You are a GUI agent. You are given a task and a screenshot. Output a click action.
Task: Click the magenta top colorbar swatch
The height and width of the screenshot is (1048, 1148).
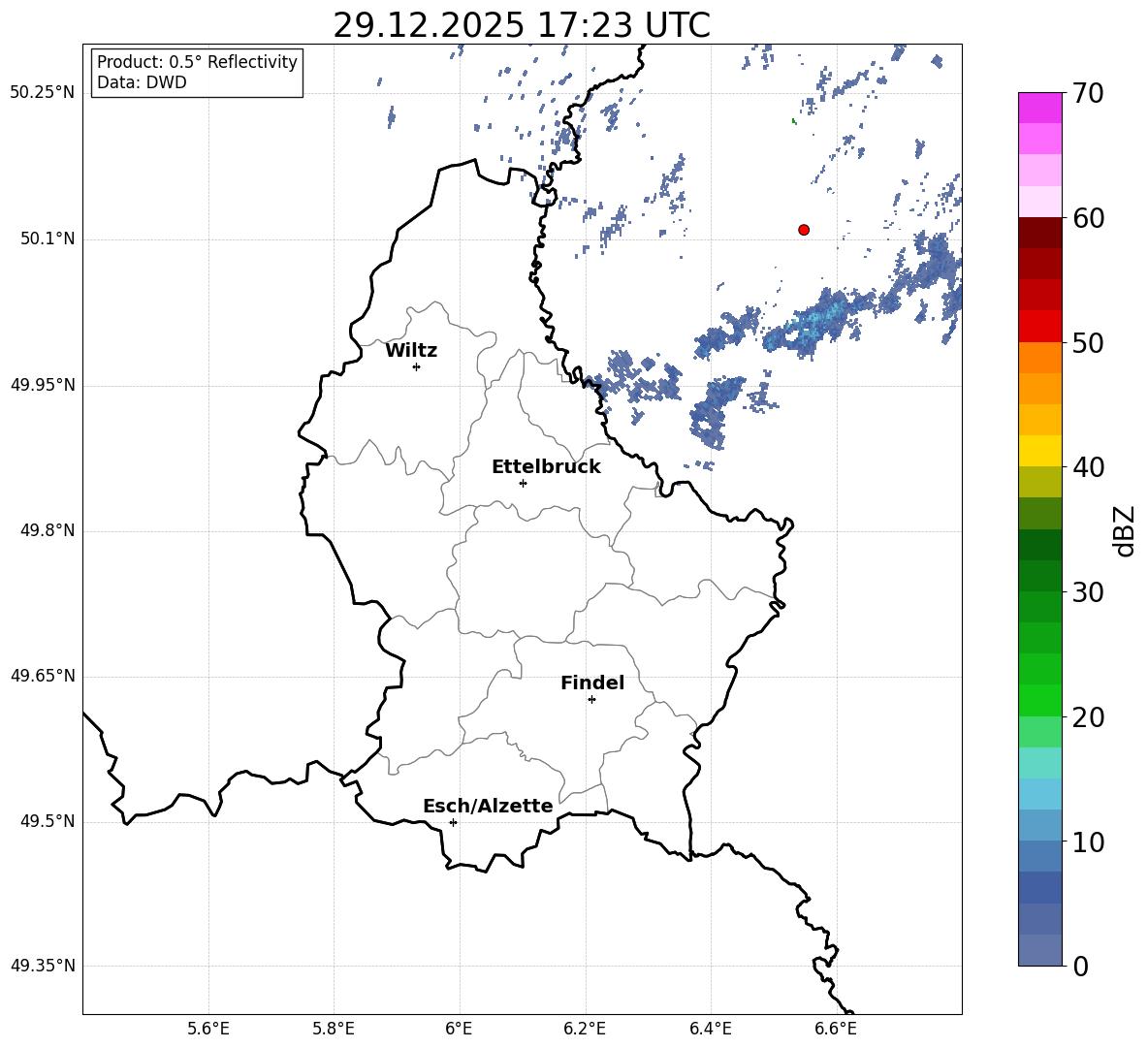coord(1040,108)
